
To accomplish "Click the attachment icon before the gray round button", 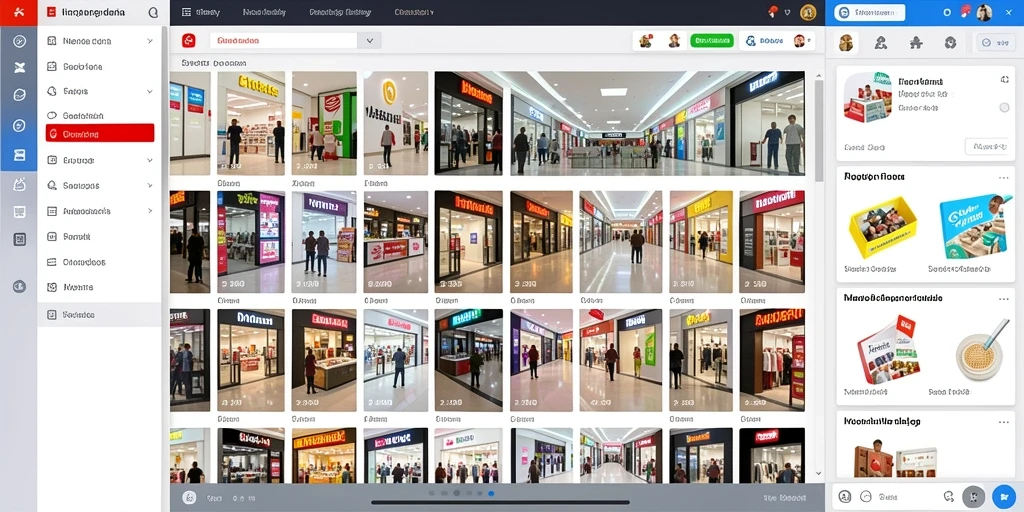I will tap(949, 496).
